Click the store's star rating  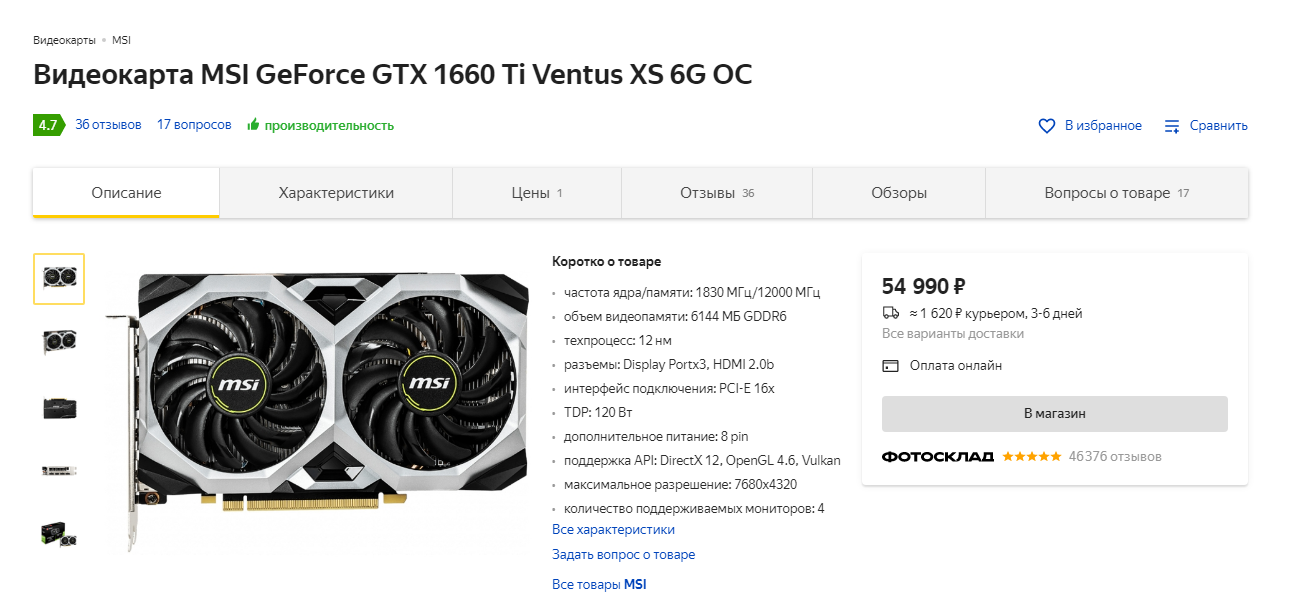point(1031,457)
